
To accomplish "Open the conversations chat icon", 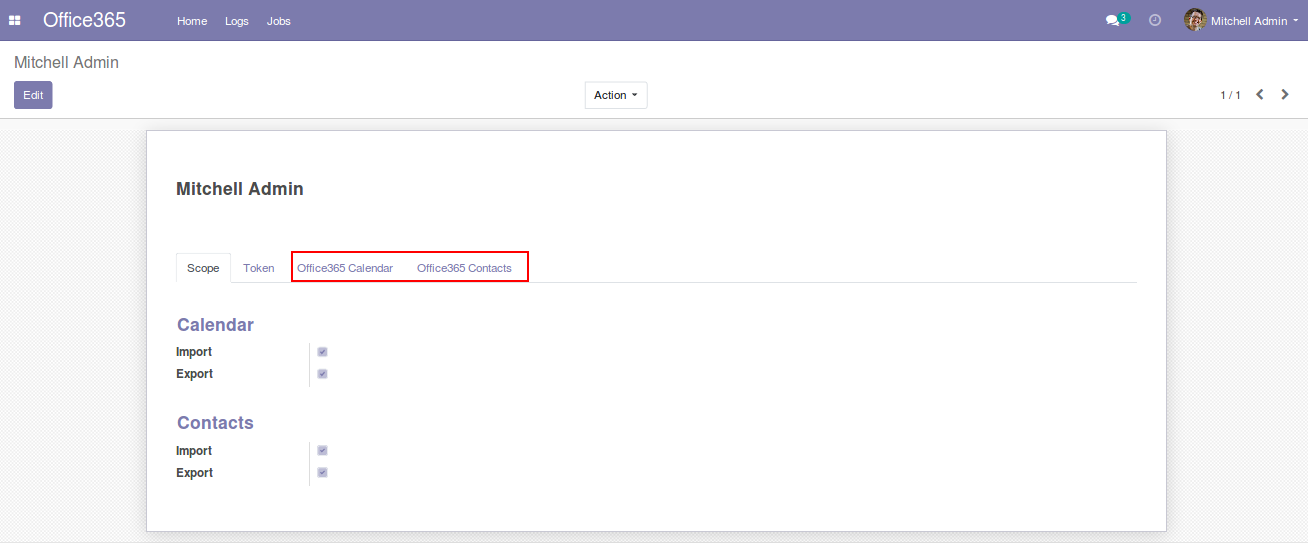I will tap(1112, 21).
